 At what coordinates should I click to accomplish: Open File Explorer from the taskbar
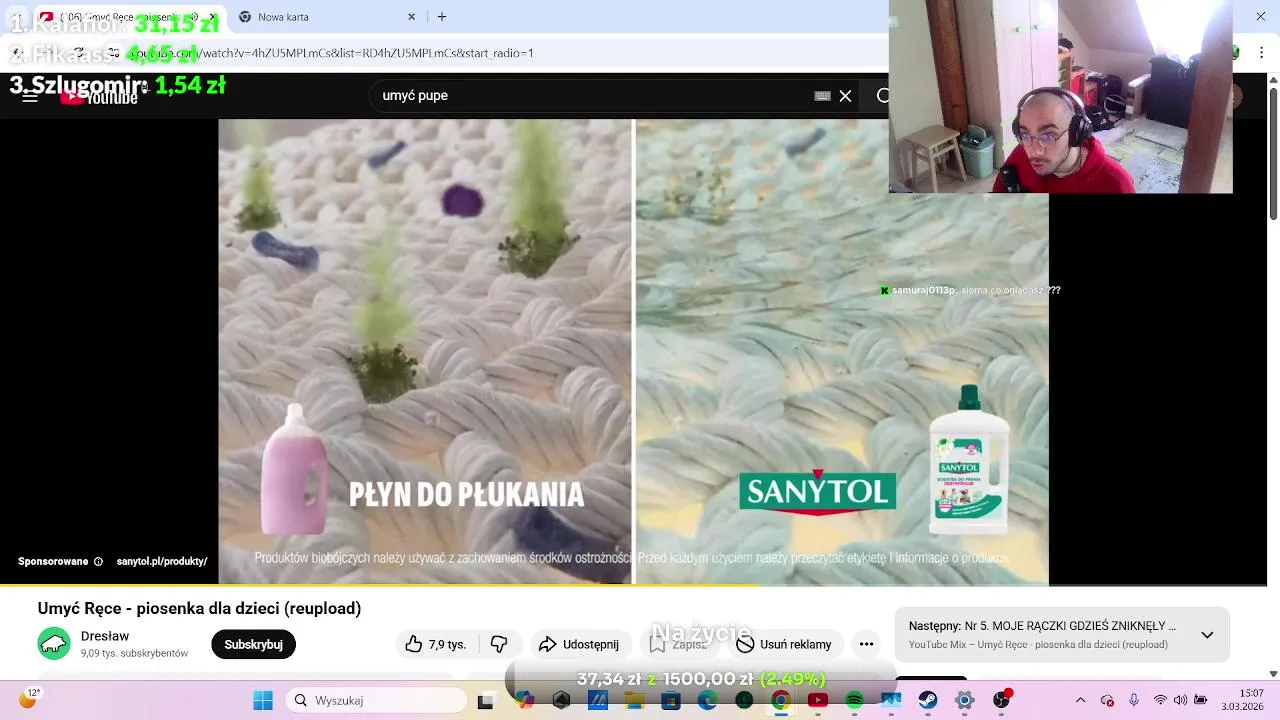click(634, 700)
